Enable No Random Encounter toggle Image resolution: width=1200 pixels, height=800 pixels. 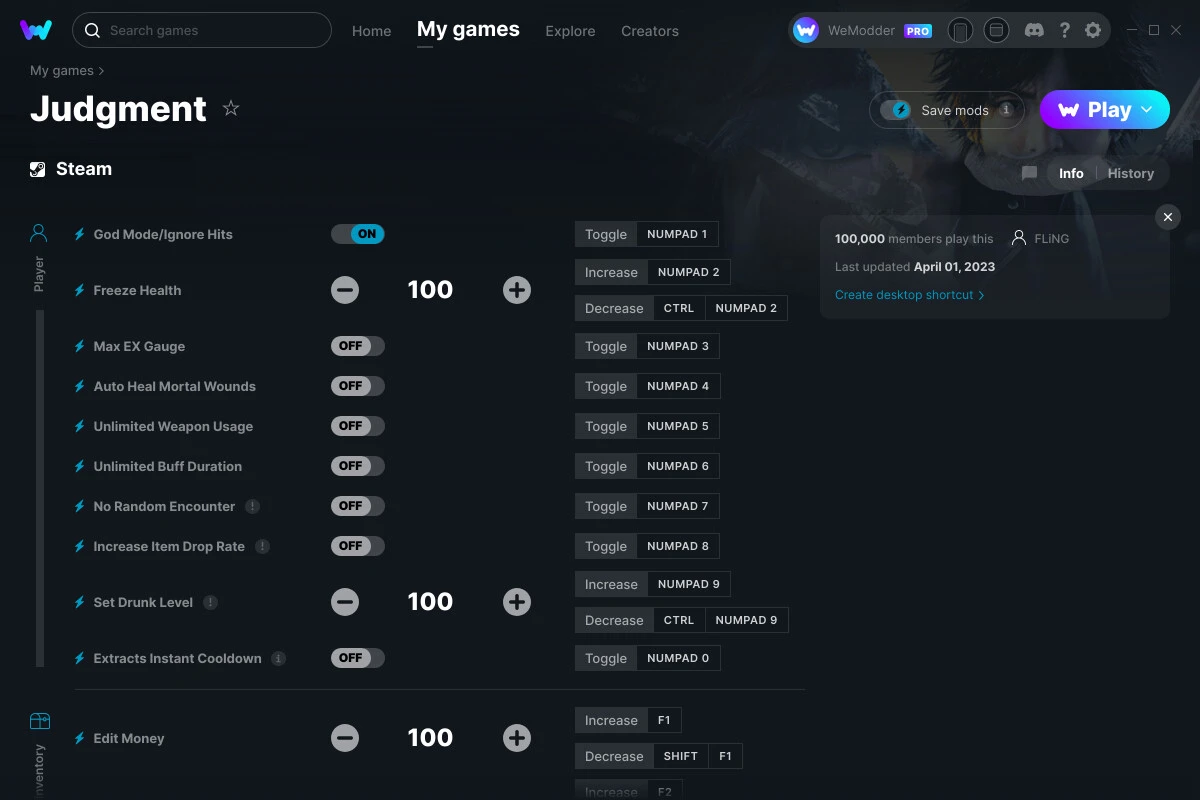tap(358, 506)
